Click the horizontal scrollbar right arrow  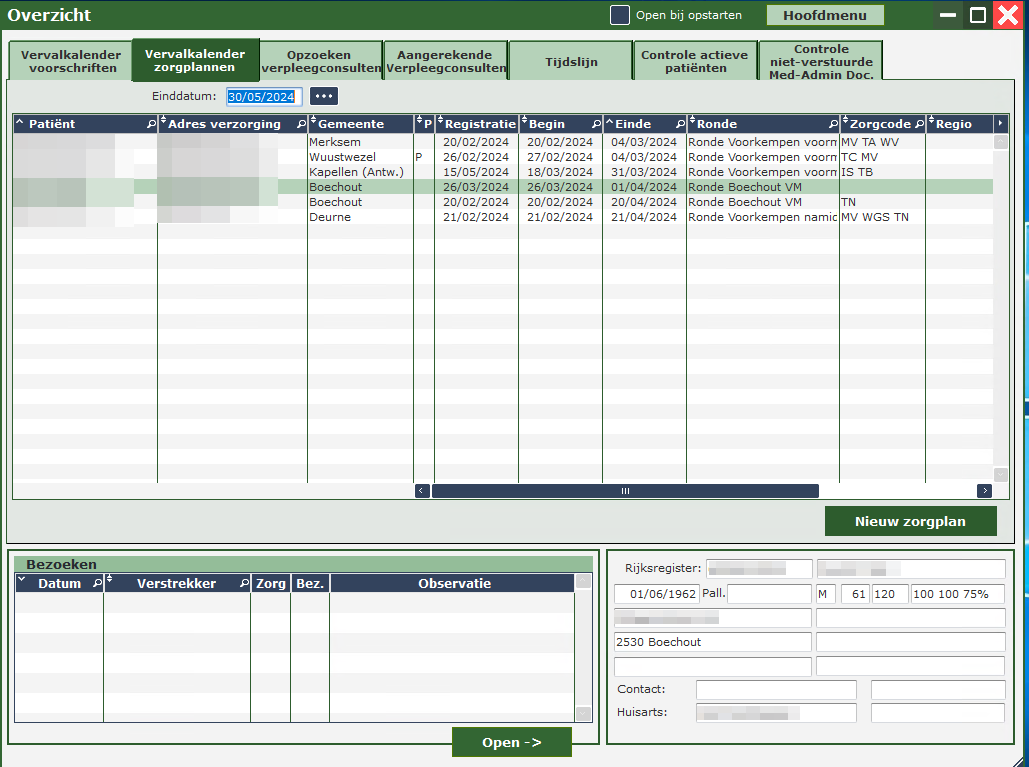[x=984, y=491]
